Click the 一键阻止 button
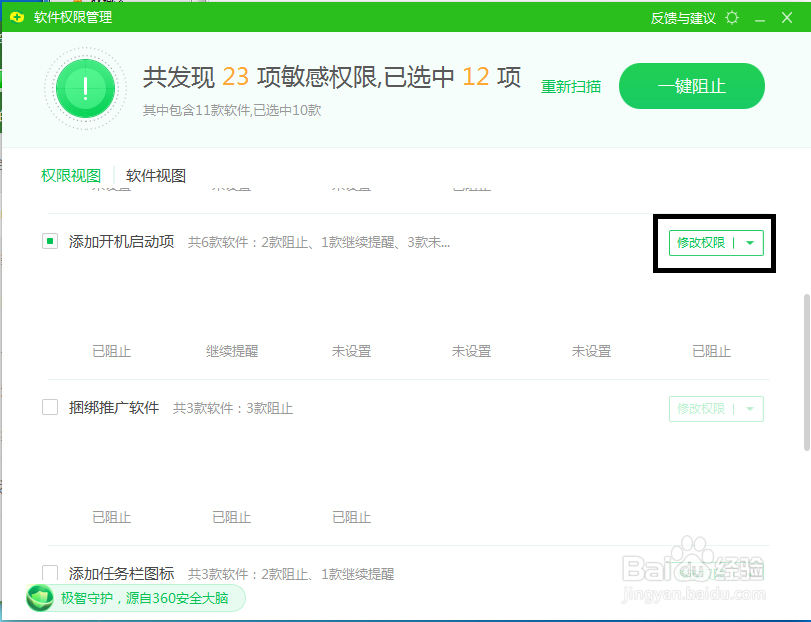This screenshot has height=622, width=811. (x=692, y=86)
